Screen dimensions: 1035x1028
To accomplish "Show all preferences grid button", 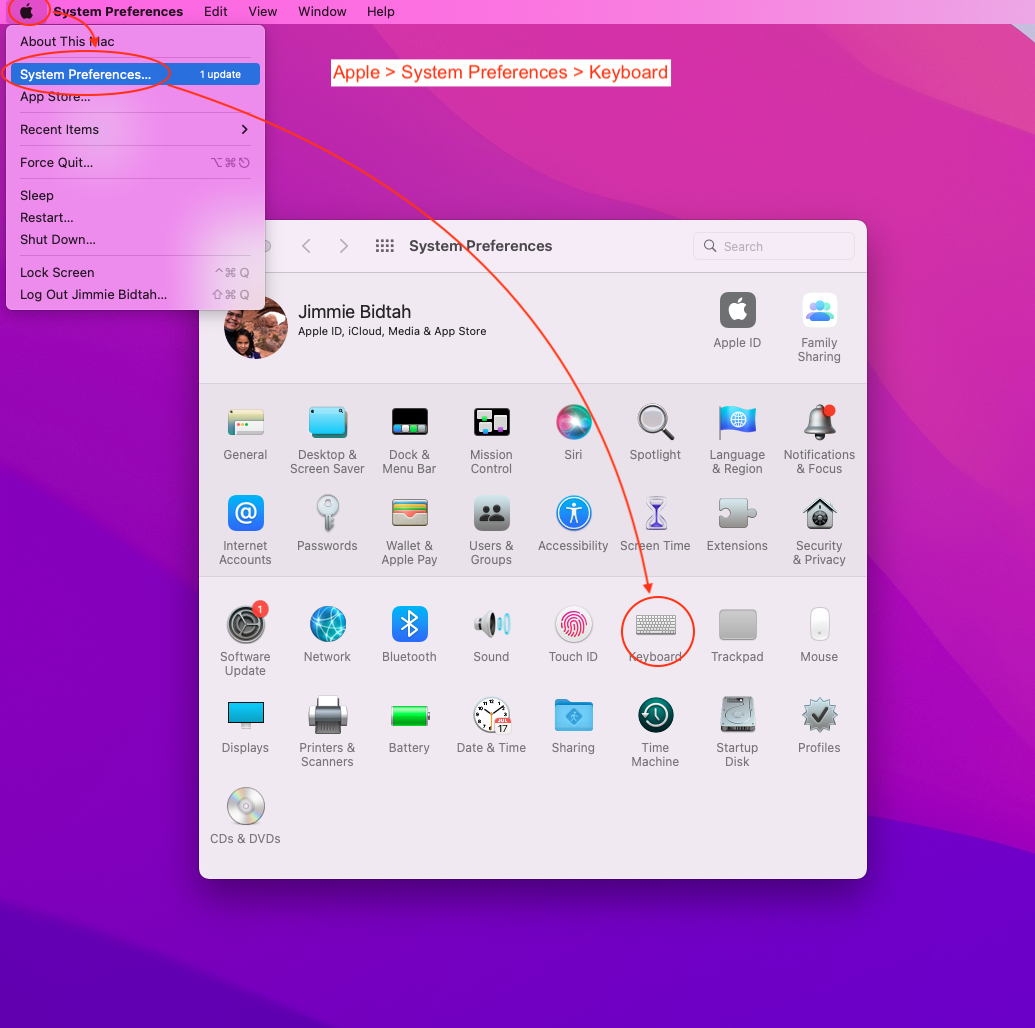I will [x=385, y=246].
